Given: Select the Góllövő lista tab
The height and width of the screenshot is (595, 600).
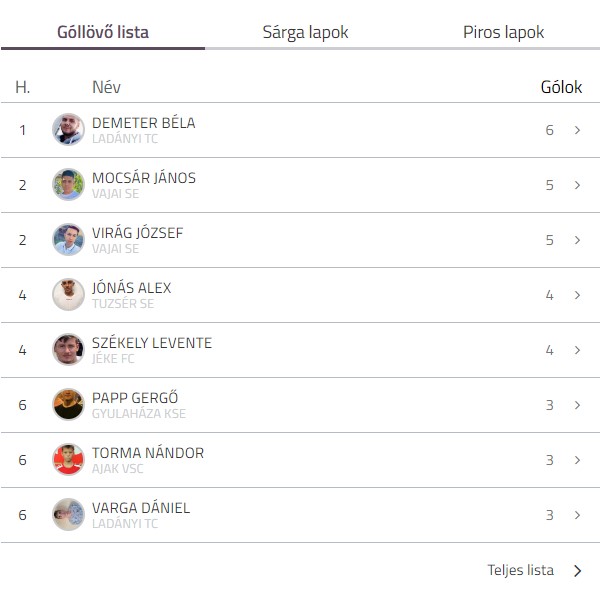Looking at the screenshot, I should point(103,32).
